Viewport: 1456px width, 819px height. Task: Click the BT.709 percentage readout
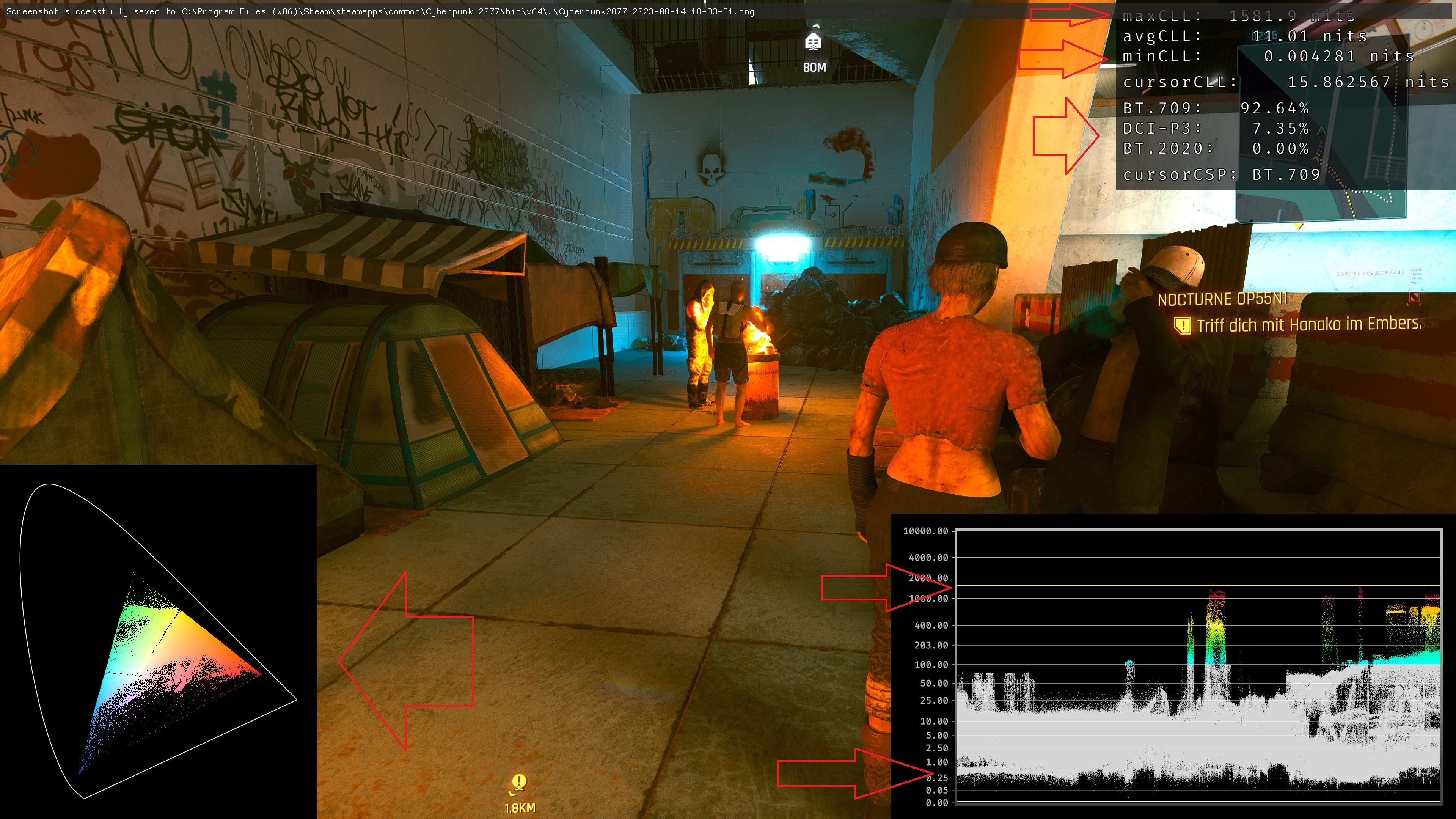coord(1275,108)
